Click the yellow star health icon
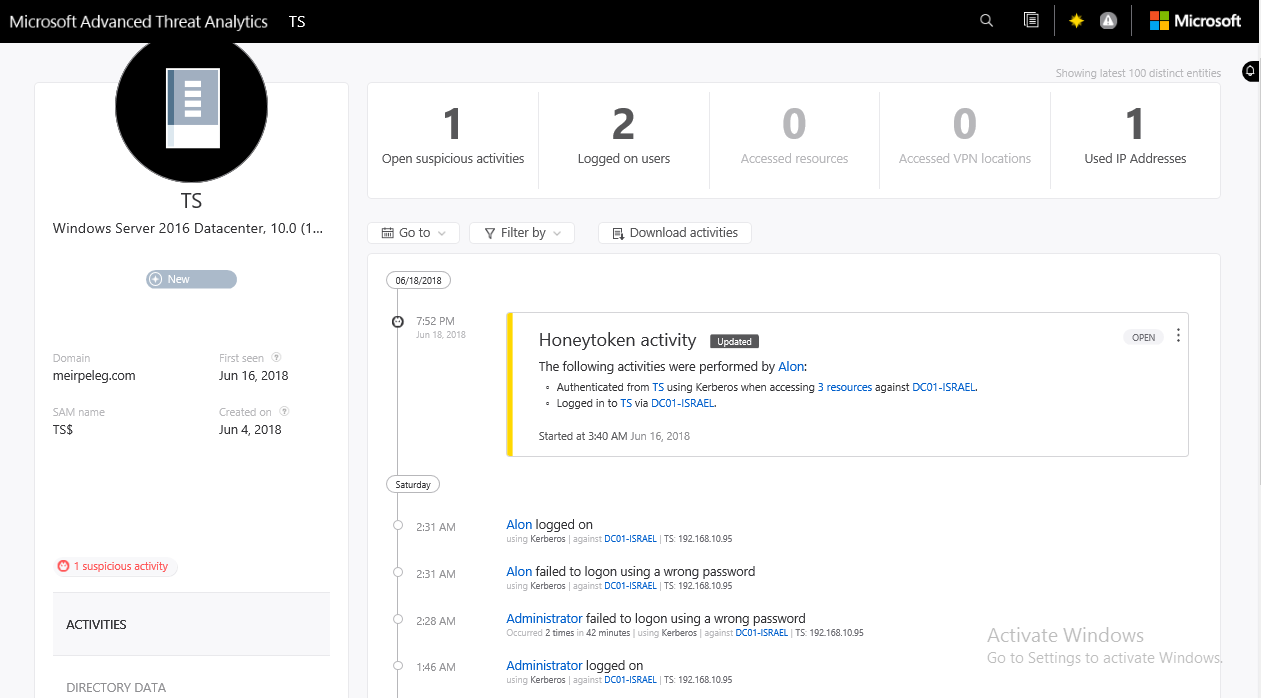Image resolution: width=1261 pixels, height=698 pixels. 1076,20
